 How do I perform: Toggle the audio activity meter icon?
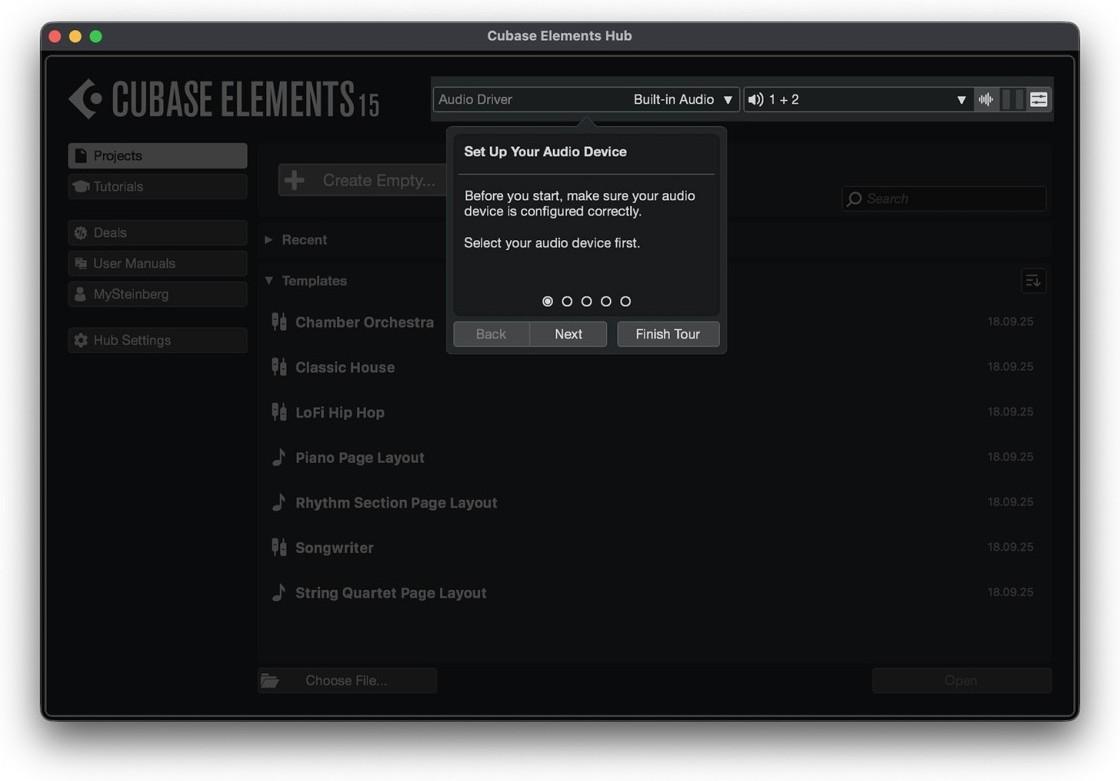[x=986, y=99]
